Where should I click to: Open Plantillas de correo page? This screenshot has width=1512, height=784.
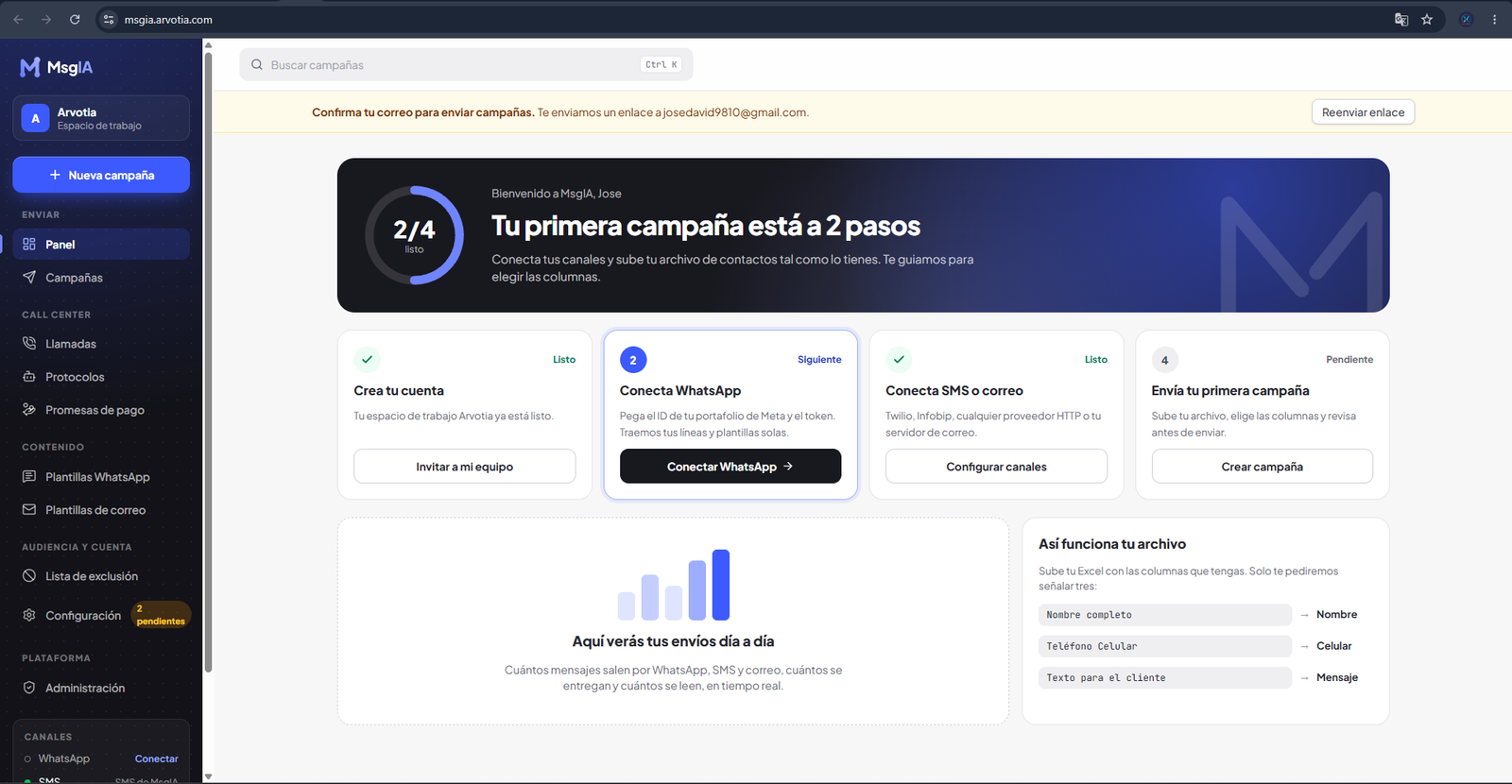click(x=101, y=510)
